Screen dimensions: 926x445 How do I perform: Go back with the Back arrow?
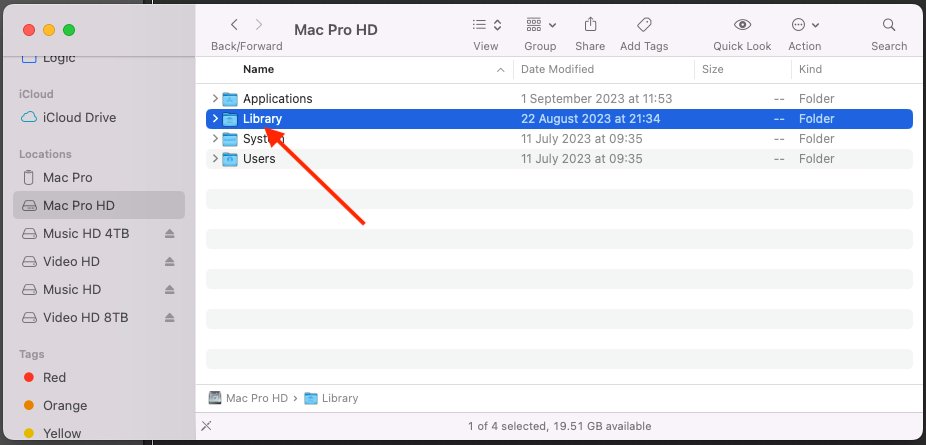pos(234,25)
